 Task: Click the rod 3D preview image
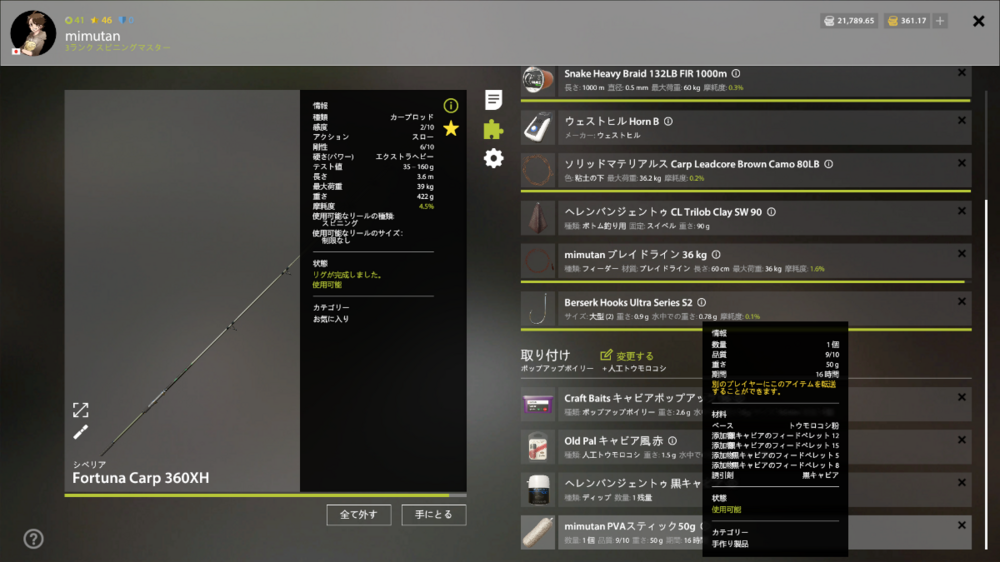[x=182, y=291]
